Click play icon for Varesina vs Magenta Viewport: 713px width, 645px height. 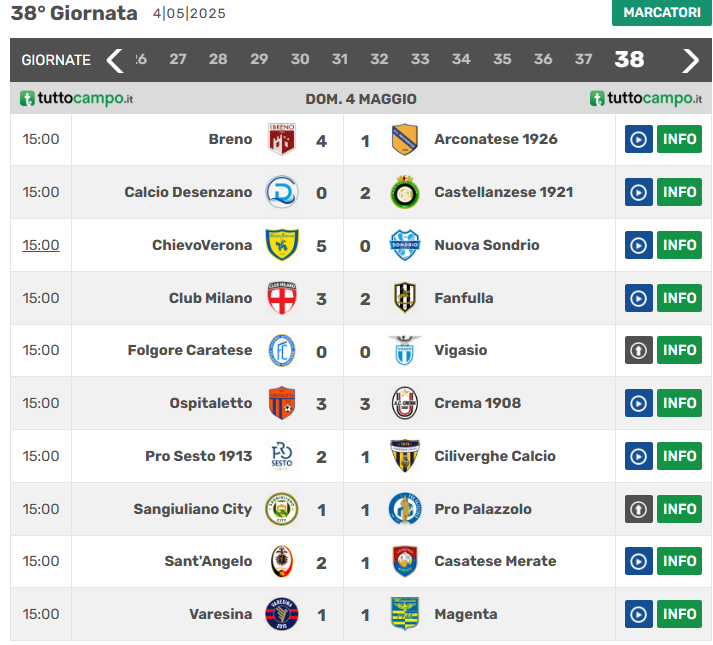(x=639, y=614)
